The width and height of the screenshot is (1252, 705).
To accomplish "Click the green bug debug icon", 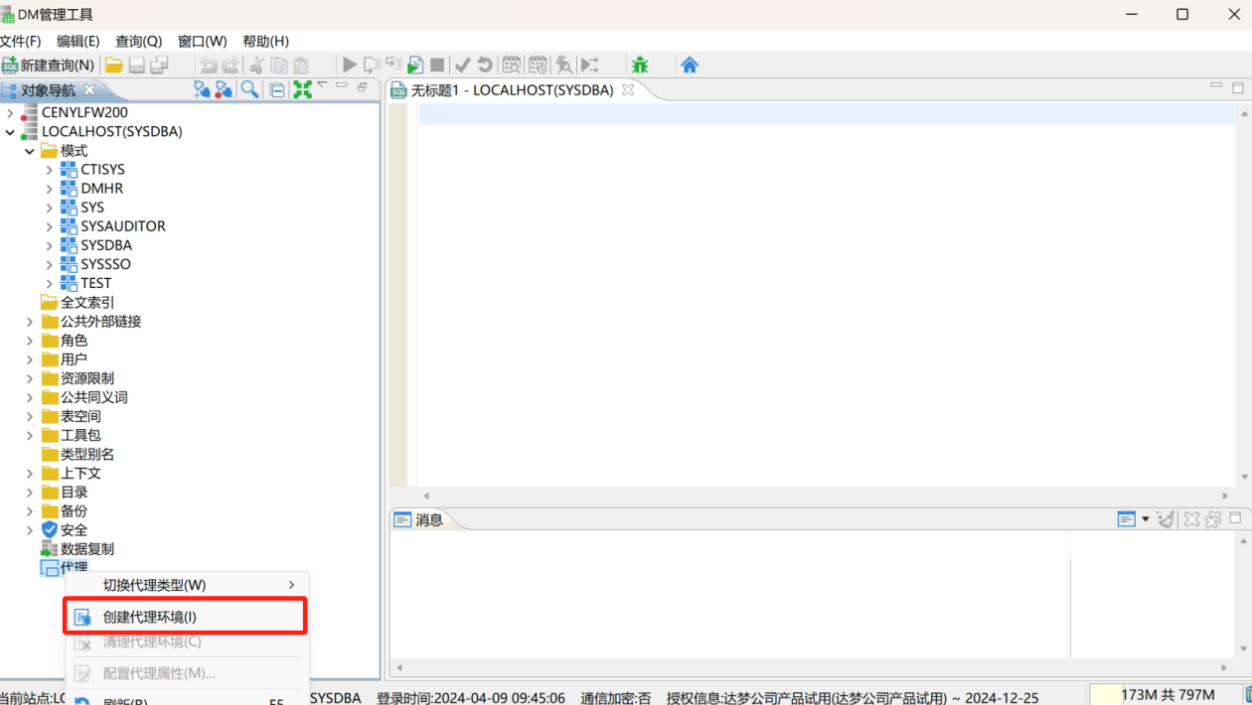I will (640, 65).
